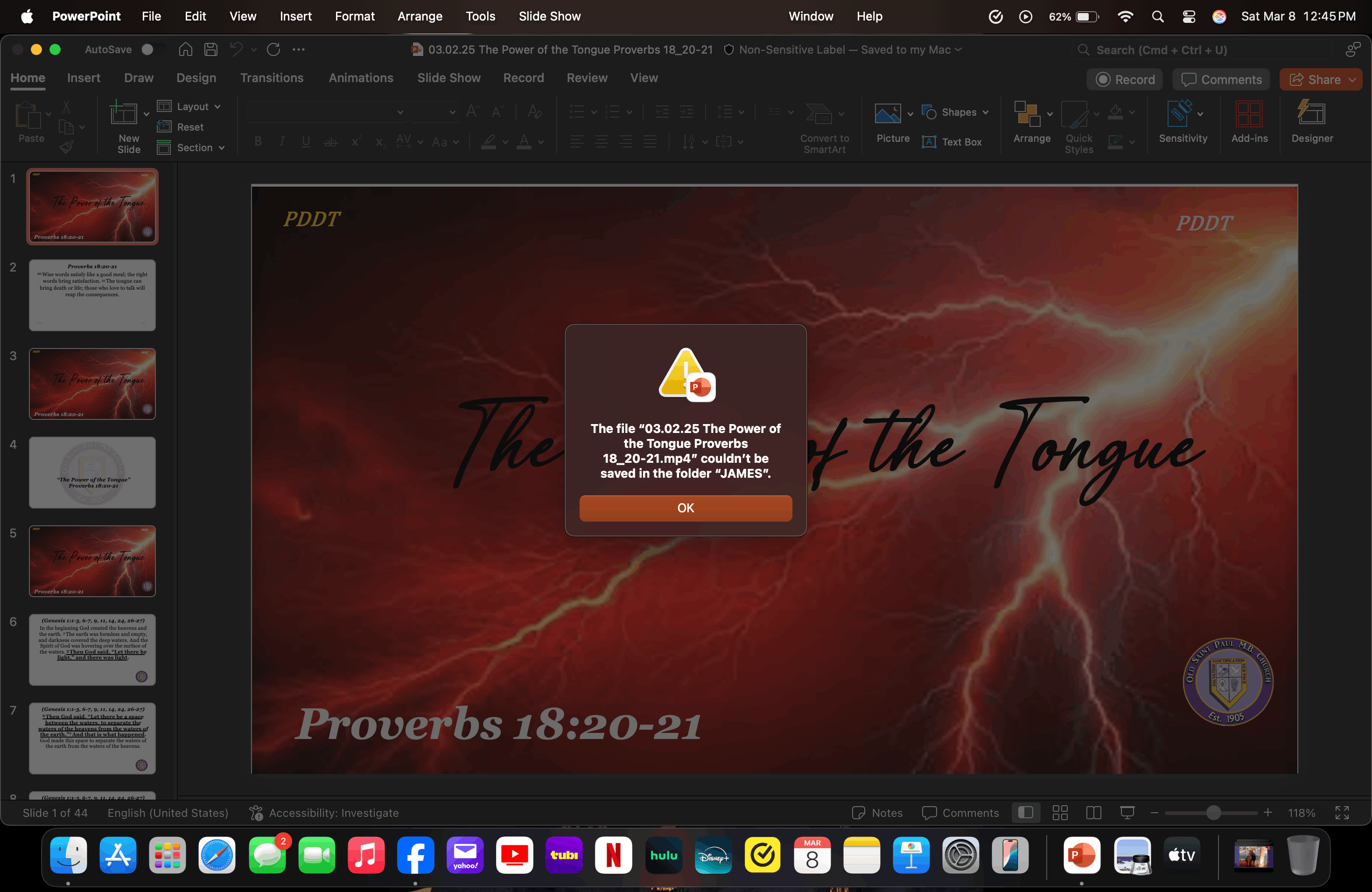The image size is (1372, 892).
Task: Click the Save icon in title bar
Action: (211, 49)
